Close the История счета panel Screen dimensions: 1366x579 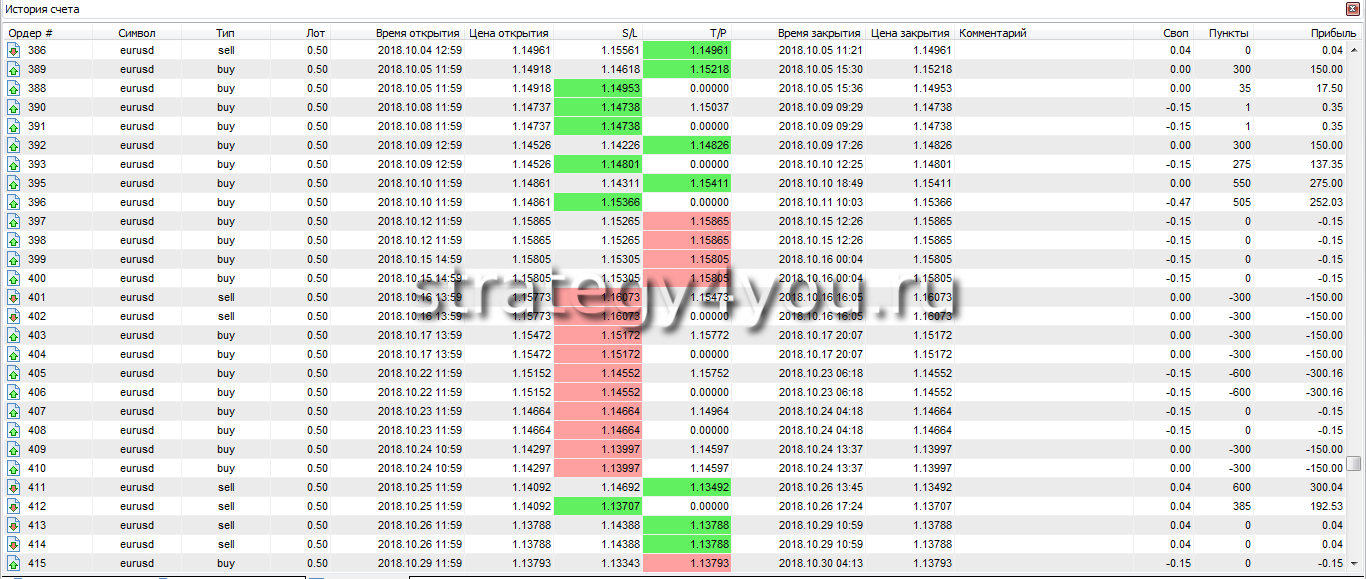[x=1355, y=9]
